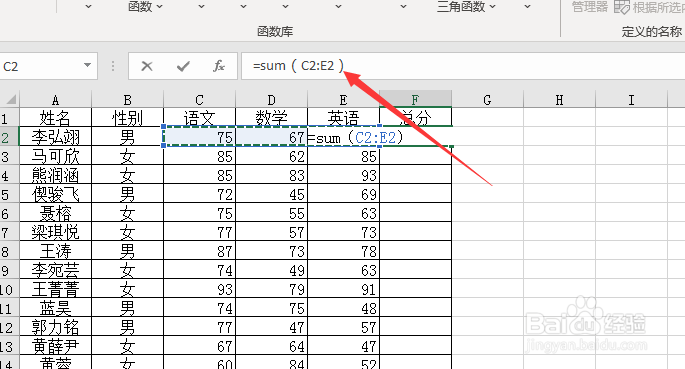
Task: Click the 女 gender cell for 马可欣
Action: [128, 156]
